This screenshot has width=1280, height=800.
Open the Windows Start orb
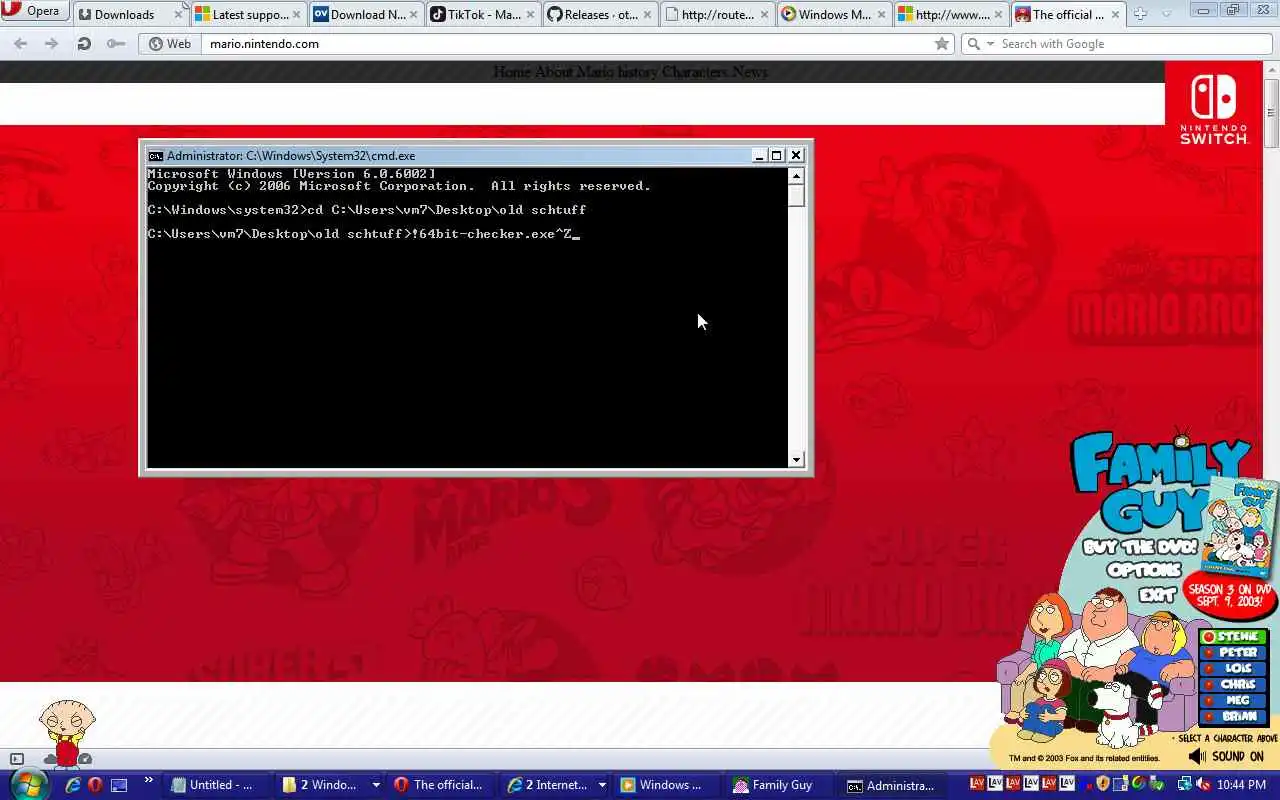28,785
